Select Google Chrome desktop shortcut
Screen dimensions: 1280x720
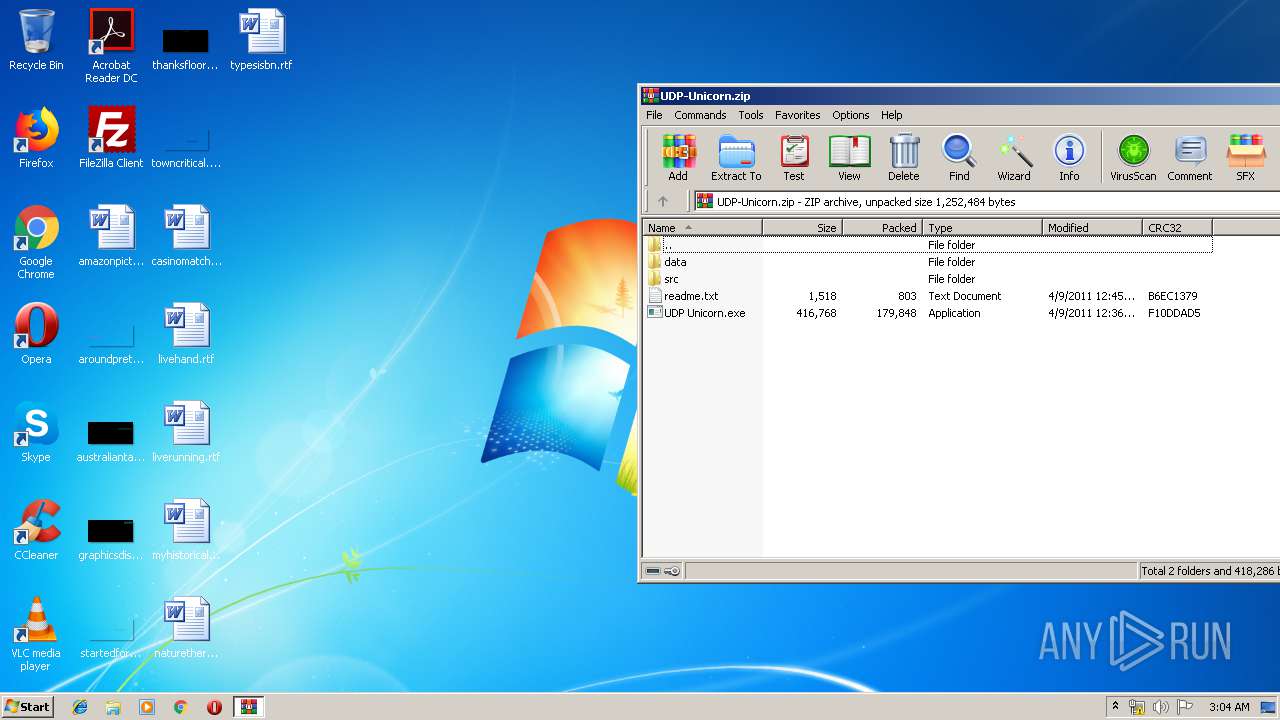point(36,242)
